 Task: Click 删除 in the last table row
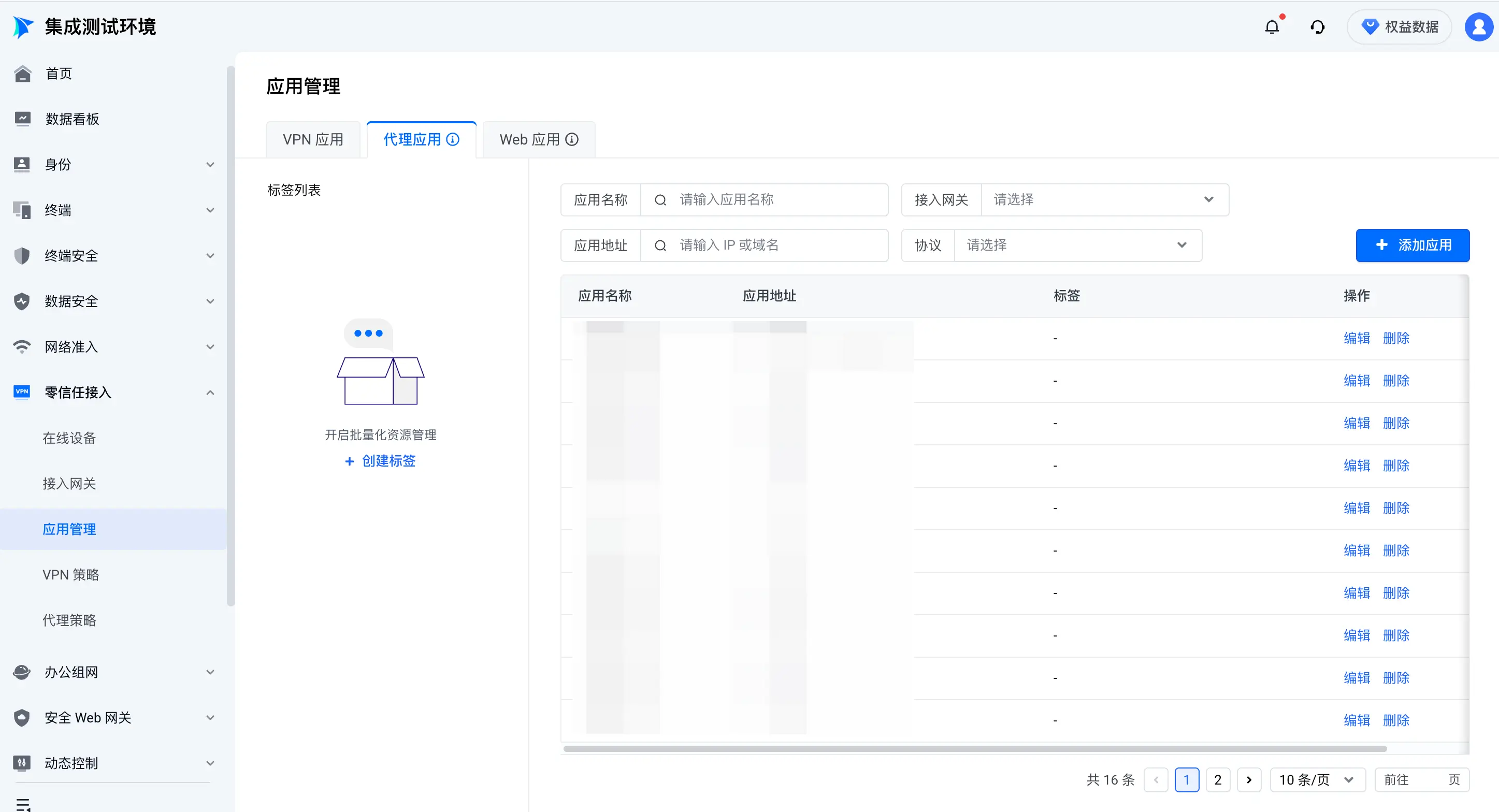click(1395, 720)
